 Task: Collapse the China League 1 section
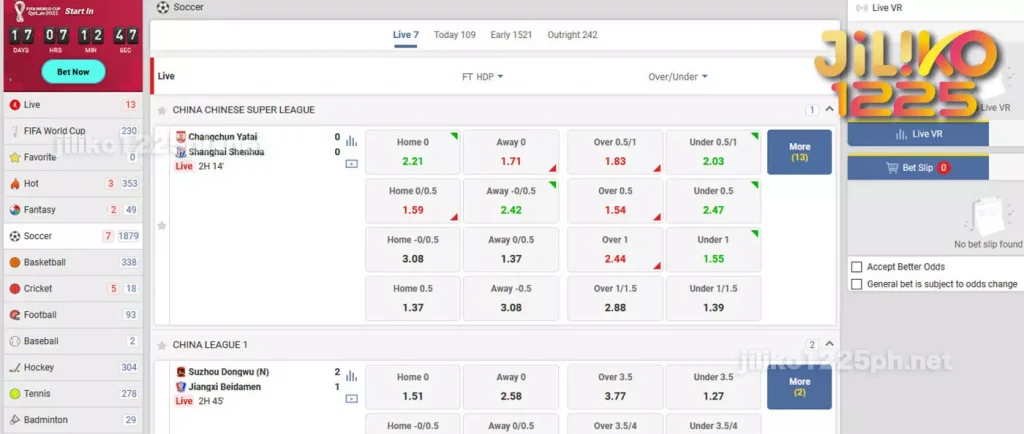(829, 344)
